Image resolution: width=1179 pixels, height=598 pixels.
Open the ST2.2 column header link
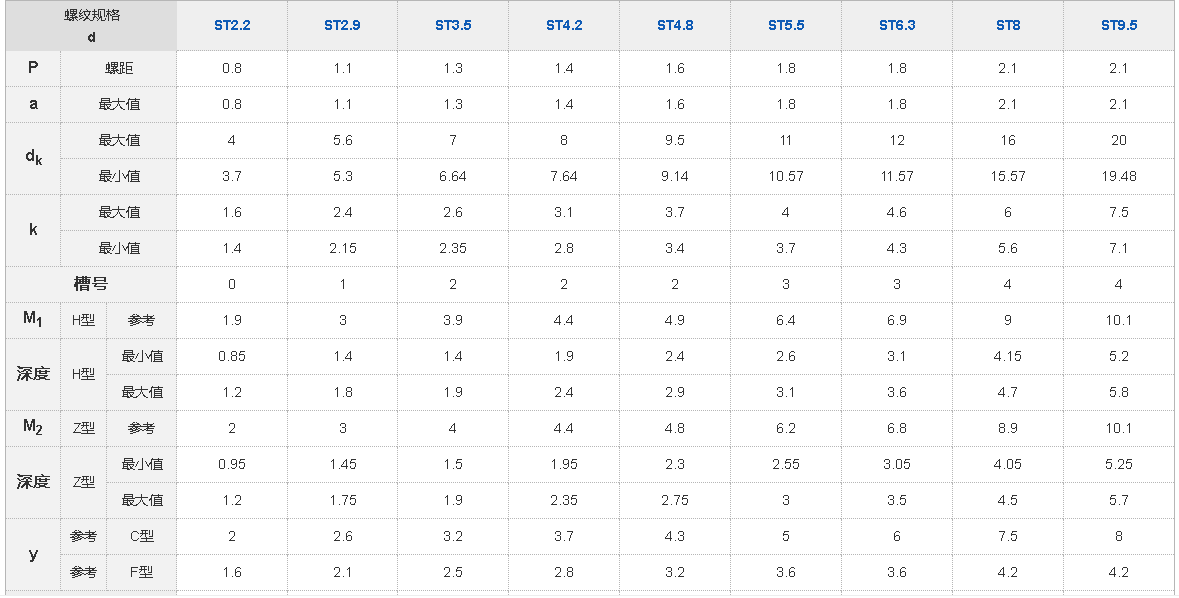pos(231,25)
